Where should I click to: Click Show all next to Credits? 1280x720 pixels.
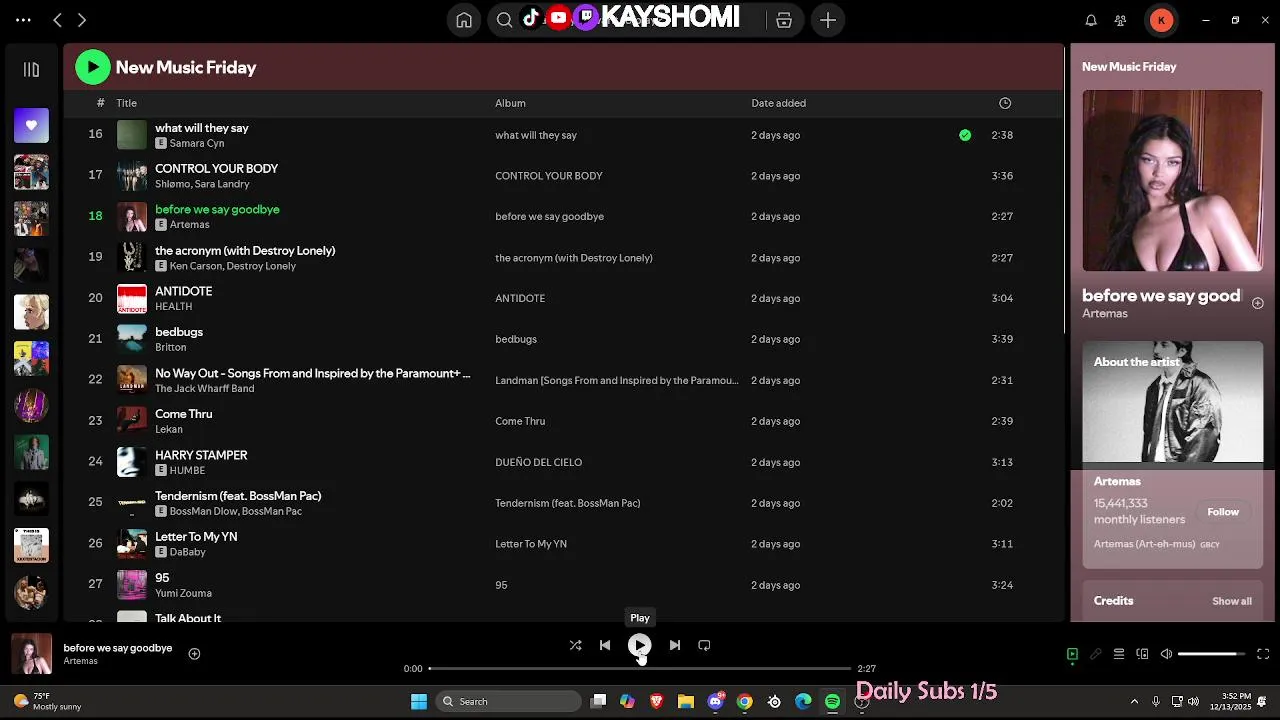[1232, 601]
